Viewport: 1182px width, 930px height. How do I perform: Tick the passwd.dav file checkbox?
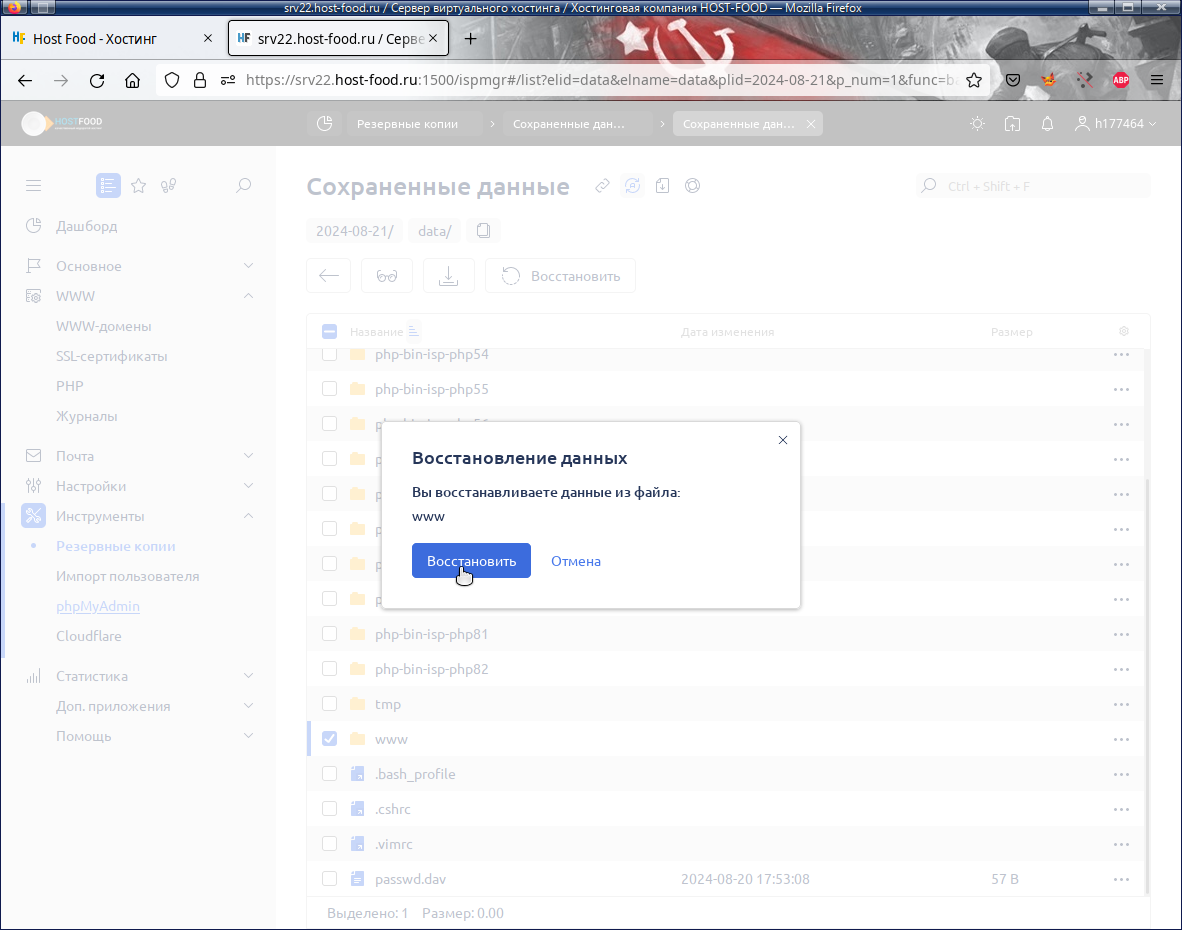329,879
